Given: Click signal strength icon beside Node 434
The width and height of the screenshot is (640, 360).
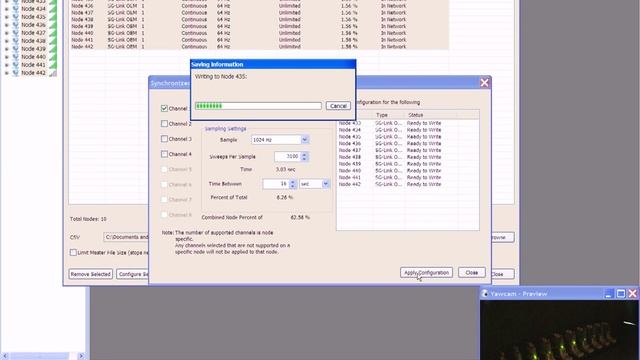Looking at the screenshot, I should (x=53, y=9).
